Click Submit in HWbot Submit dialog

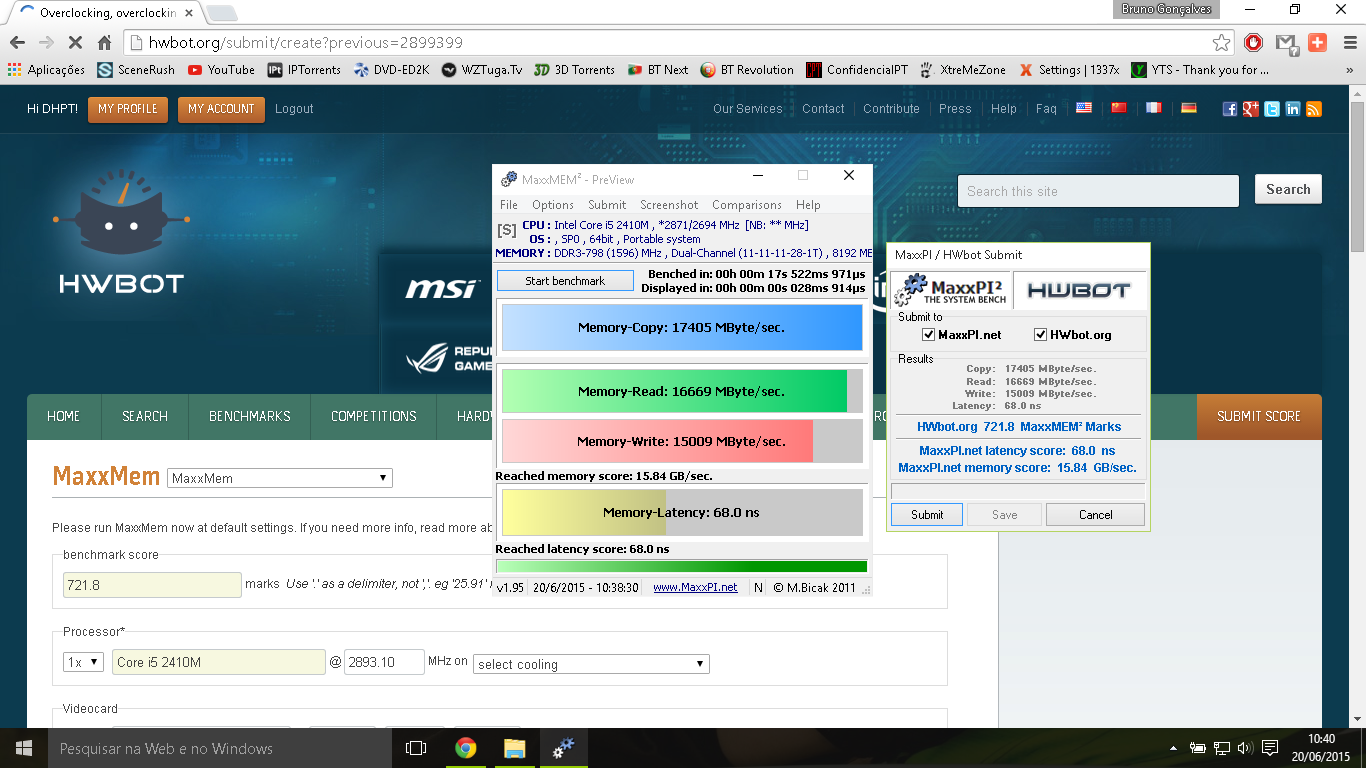(927, 514)
